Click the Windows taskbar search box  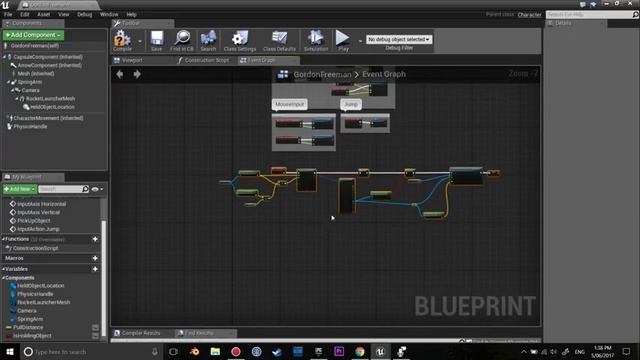(91, 351)
